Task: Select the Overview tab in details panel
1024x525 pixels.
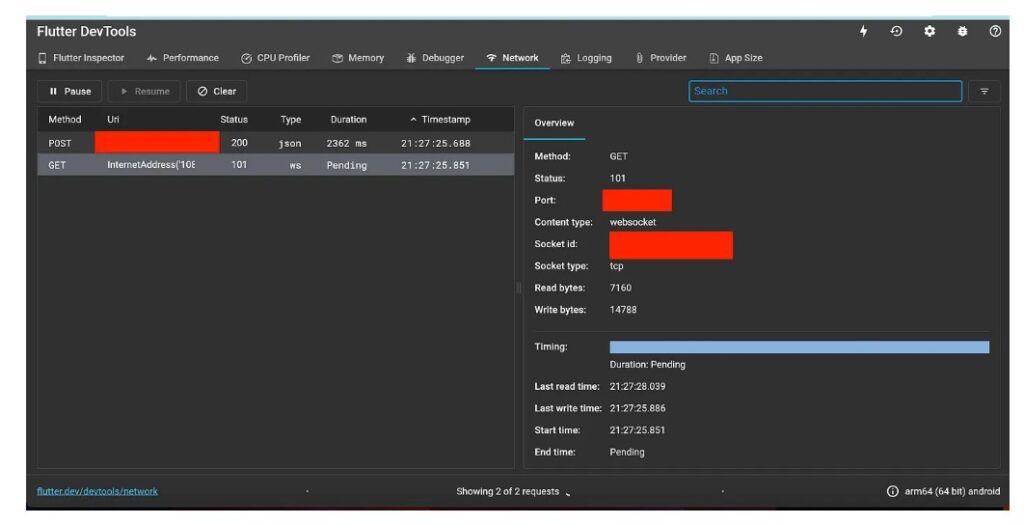Action: pos(554,123)
